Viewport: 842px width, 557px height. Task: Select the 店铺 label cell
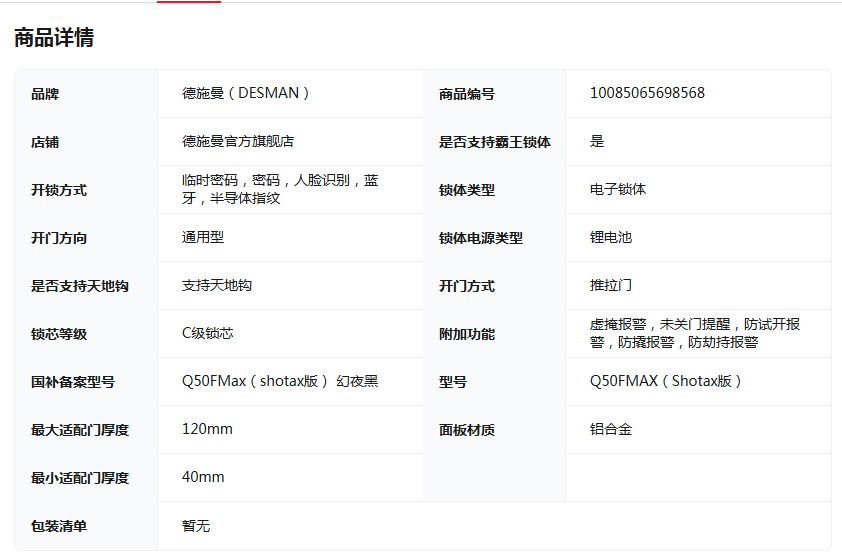(x=45, y=142)
